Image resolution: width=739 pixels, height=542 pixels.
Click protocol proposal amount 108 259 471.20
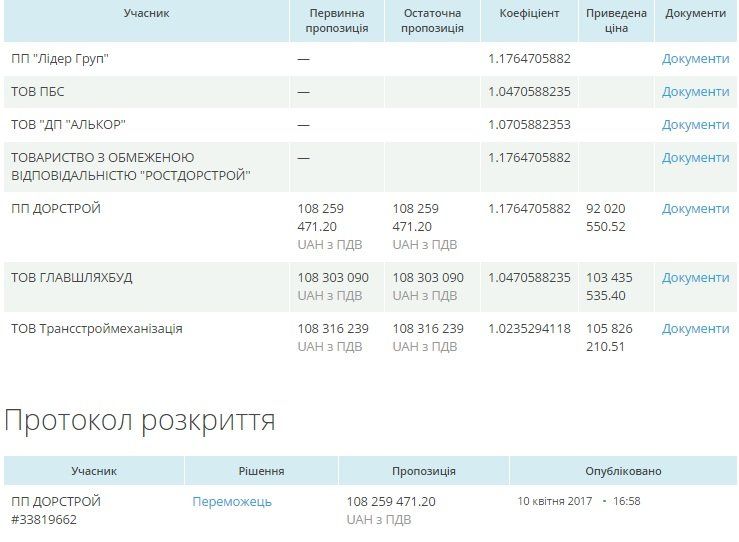391,501
